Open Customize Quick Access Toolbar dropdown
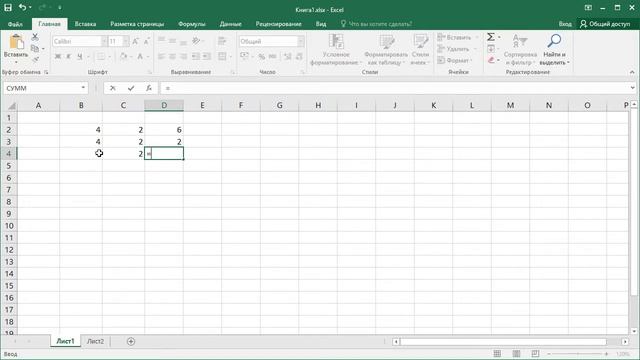The height and width of the screenshot is (360, 640). (60, 8)
